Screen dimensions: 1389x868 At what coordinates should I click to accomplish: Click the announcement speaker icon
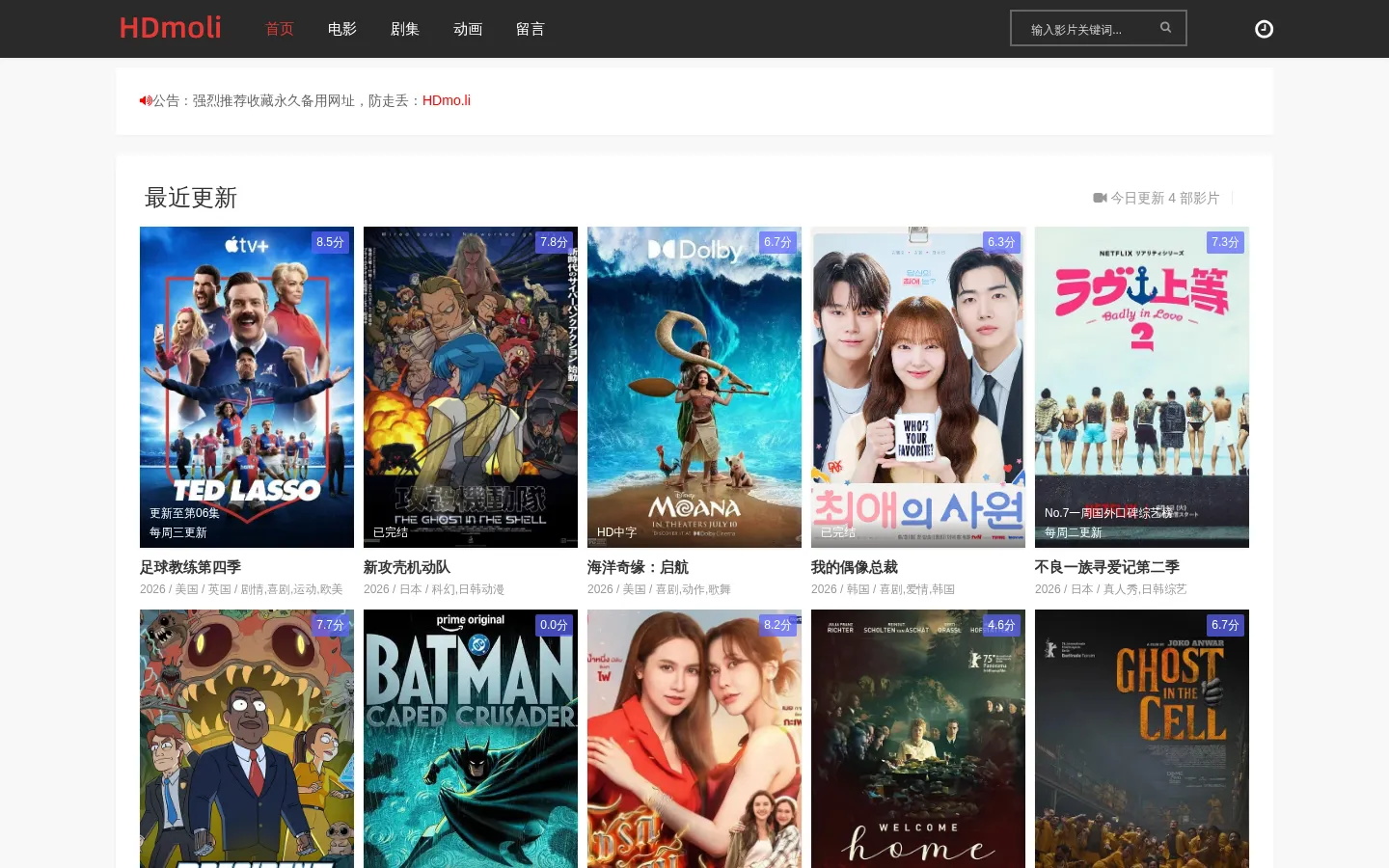click(146, 100)
